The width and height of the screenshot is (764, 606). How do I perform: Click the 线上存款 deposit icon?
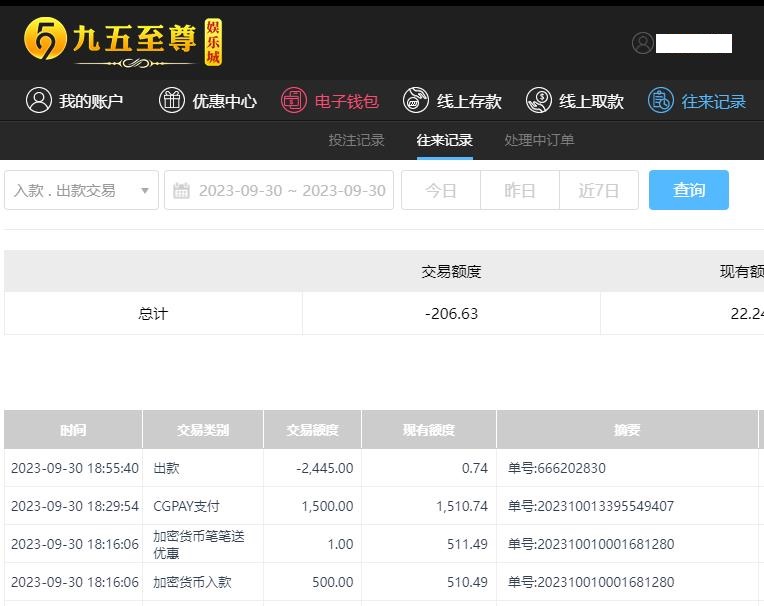pos(416,100)
